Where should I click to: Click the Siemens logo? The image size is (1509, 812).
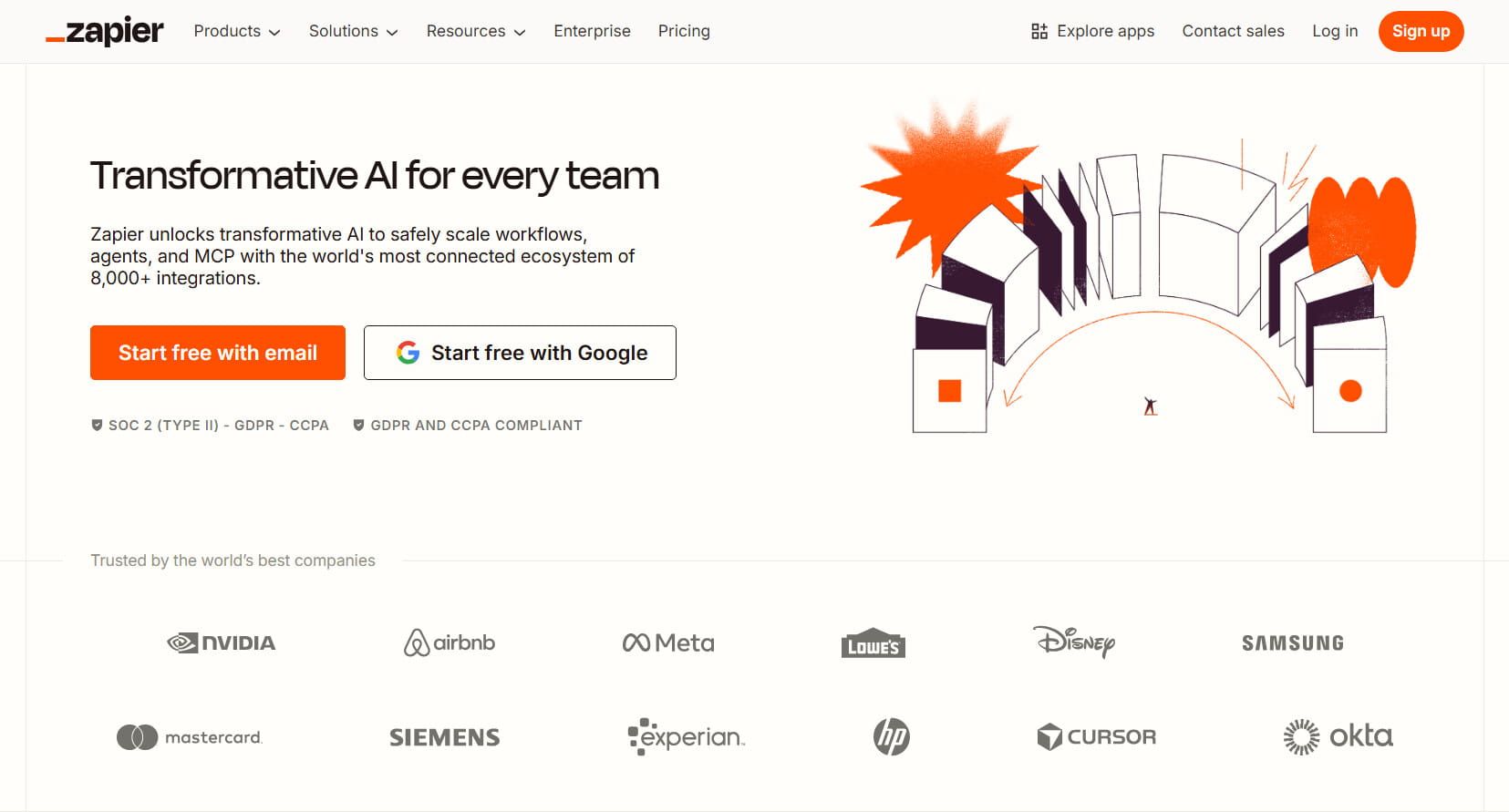445,737
